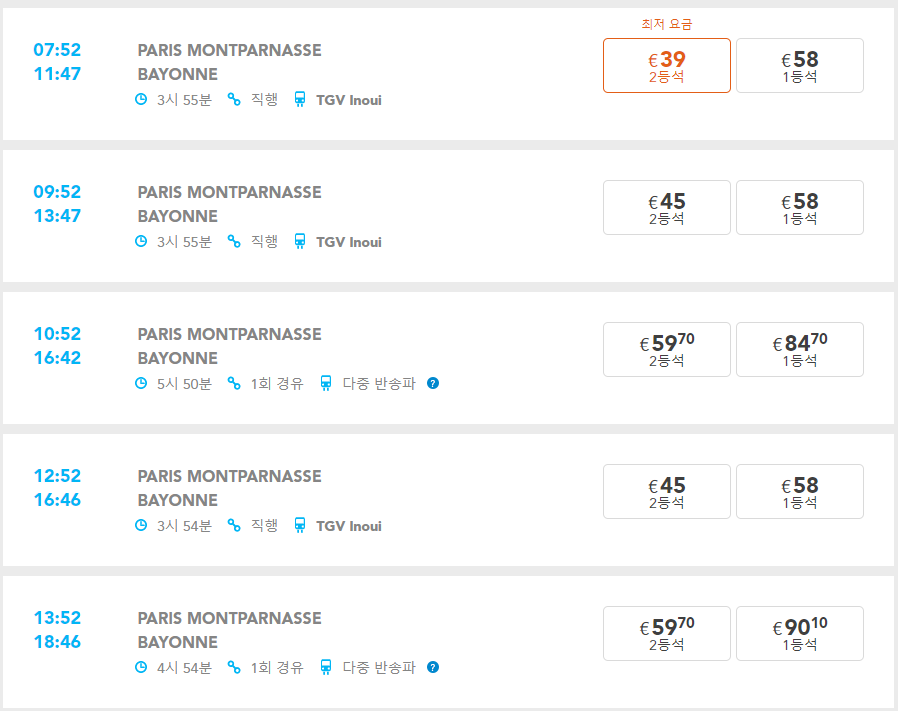The height and width of the screenshot is (711, 898).
Task: Pick the €58 1st class fare for 12:52
Action: [799, 492]
